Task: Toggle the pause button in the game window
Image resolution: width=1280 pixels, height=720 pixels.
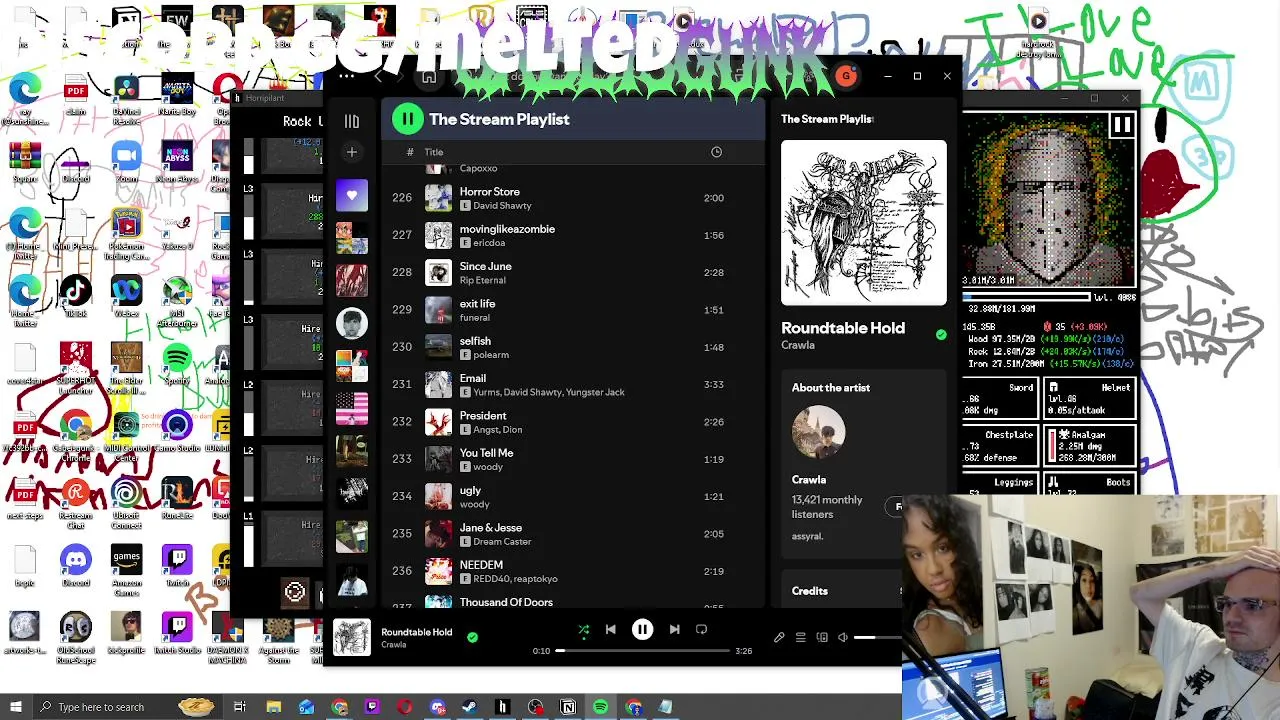Action: click(x=1122, y=125)
